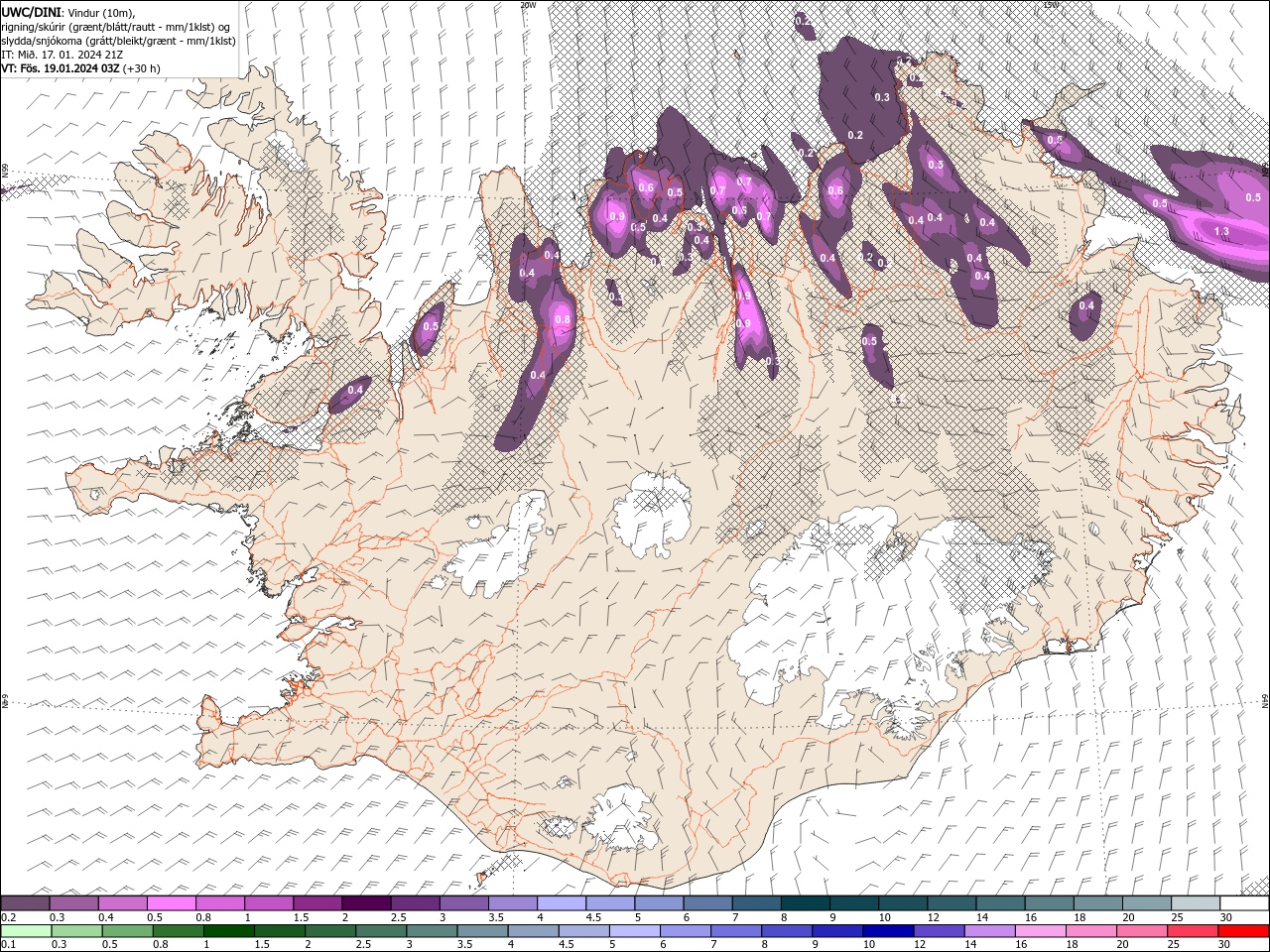This screenshot has width=1270, height=952.
Task: Select the round white Hofsjökull glacier area
Action: pos(652,514)
